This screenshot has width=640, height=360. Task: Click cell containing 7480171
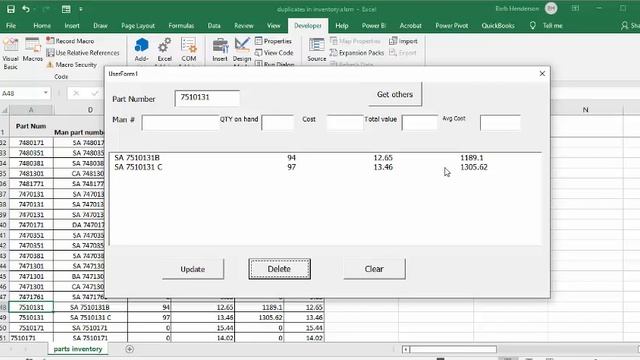point(31,142)
